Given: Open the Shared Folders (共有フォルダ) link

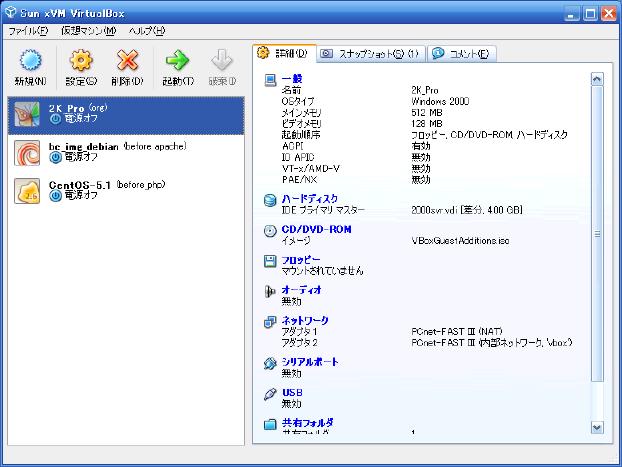Looking at the screenshot, I should pos(307,423).
